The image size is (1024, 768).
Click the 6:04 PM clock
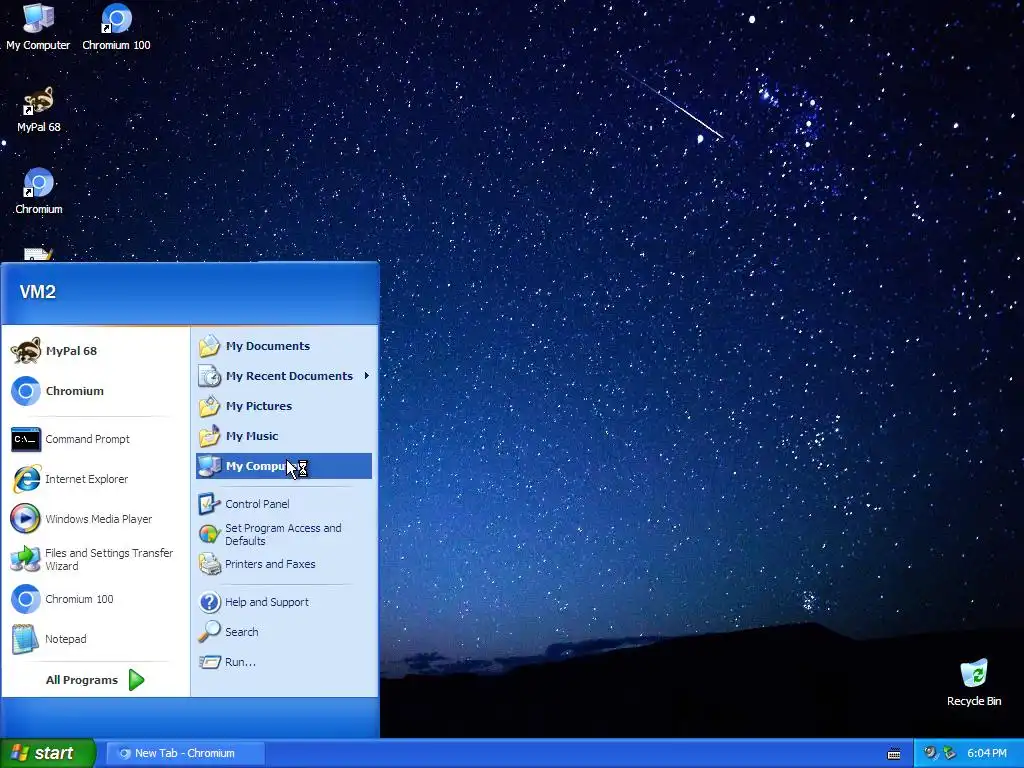pos(987,753)
